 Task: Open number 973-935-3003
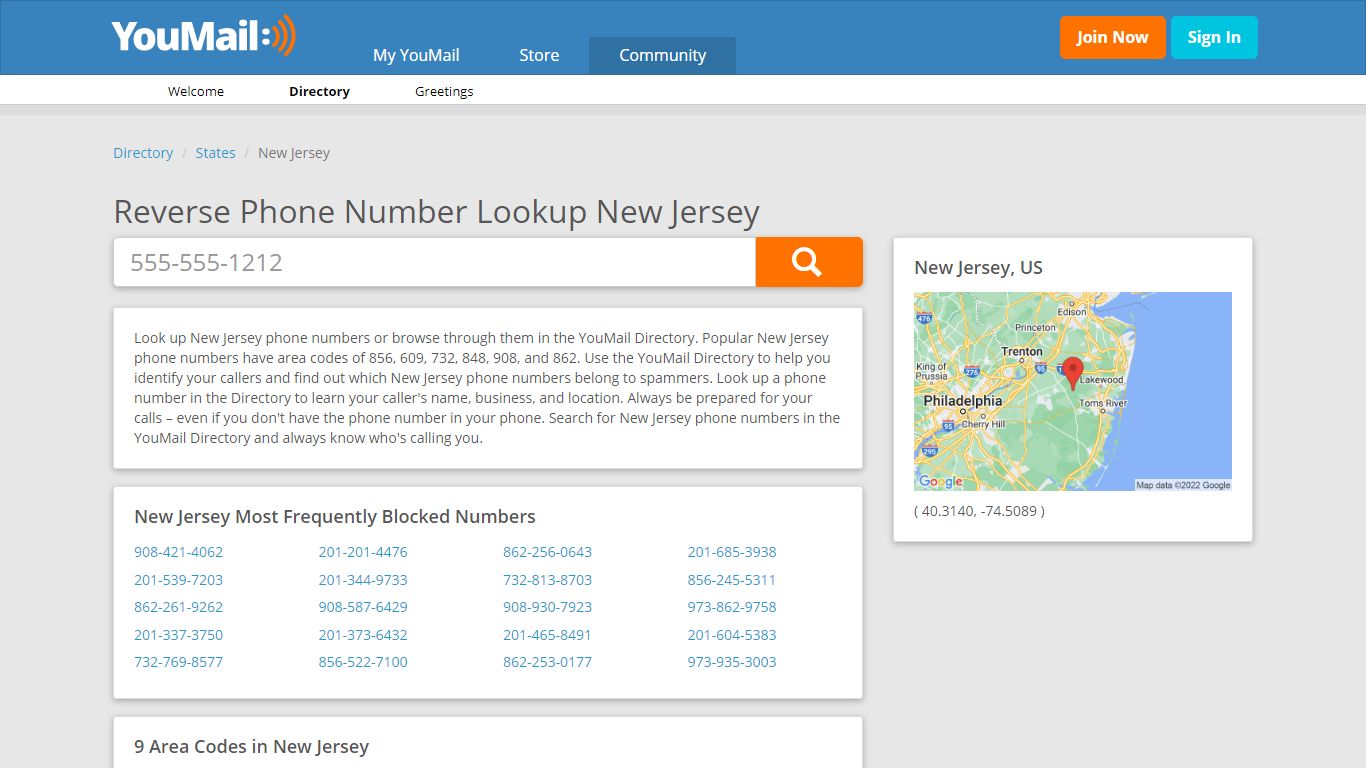(x=732, y=662)
